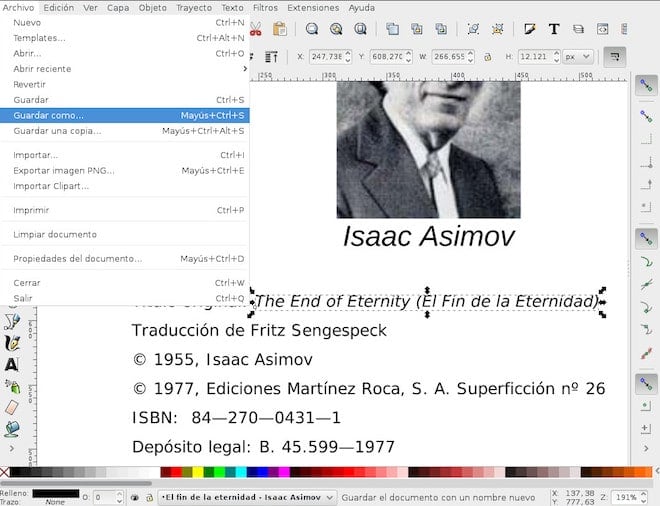Toggle snap to path intersections
Image resolution: width=660 pixels, height=506 pixels.
tap(646, 285)
